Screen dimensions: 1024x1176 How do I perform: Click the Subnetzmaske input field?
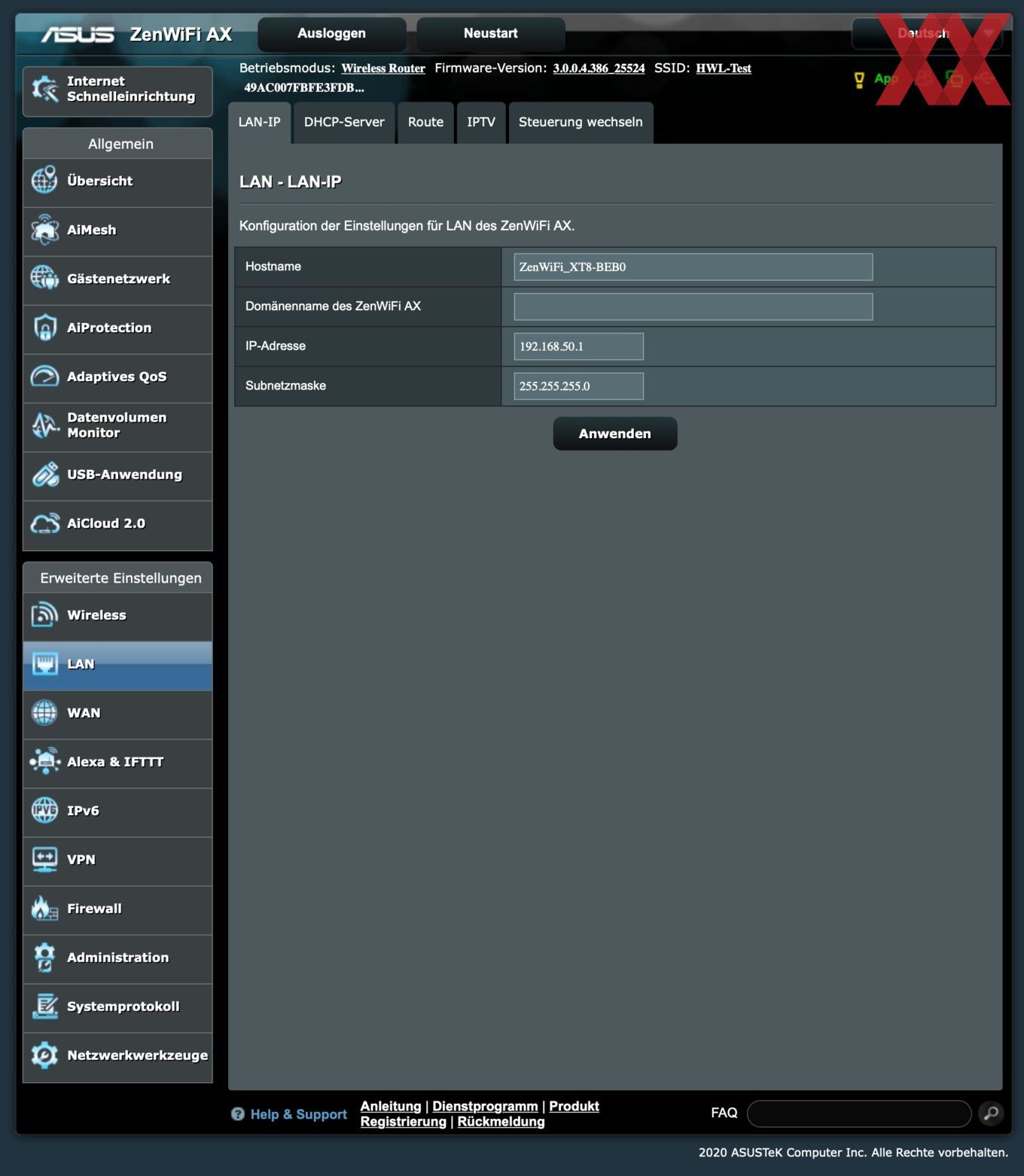578,387
